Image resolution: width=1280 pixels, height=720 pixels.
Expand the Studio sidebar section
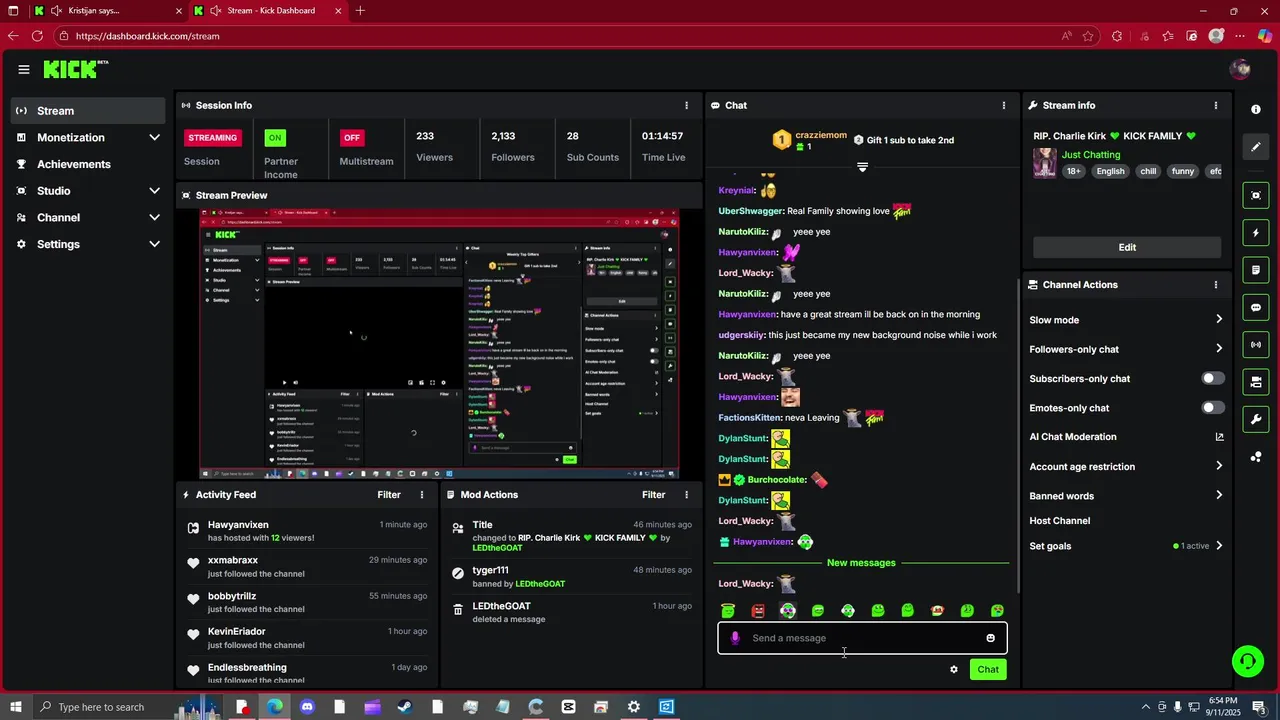point(154,191)
